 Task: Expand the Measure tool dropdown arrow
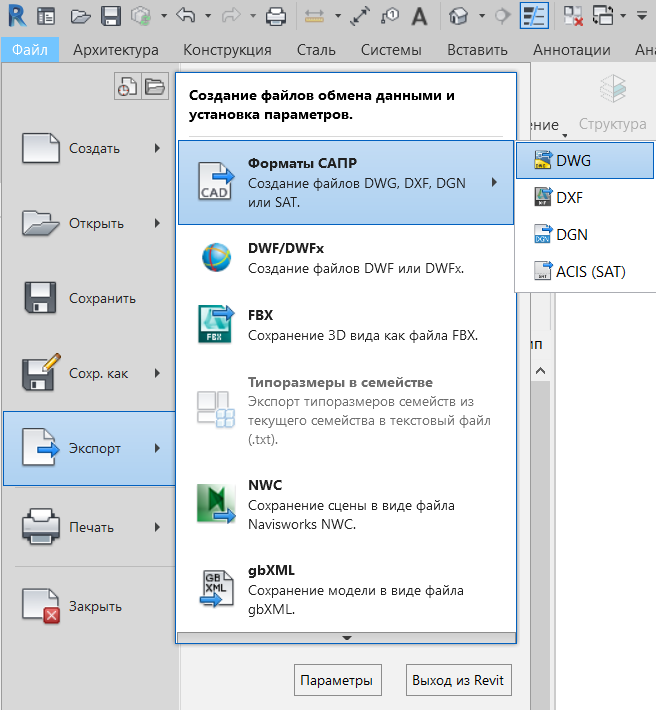338,16
